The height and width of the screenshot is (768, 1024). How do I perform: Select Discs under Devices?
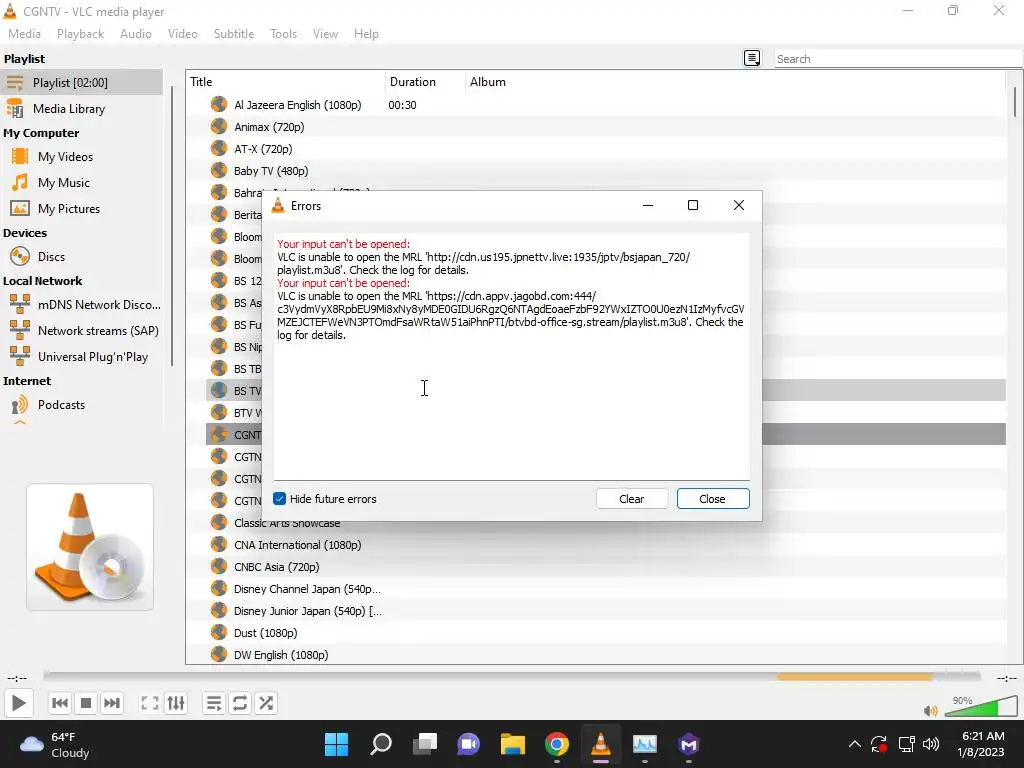82,257
